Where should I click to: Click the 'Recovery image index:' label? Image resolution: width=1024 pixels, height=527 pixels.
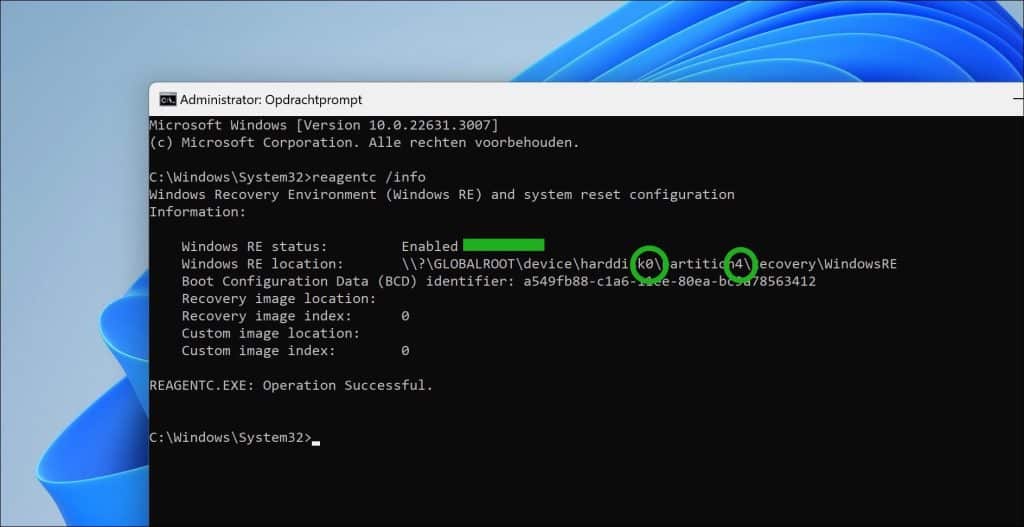(x=266, y=316)
